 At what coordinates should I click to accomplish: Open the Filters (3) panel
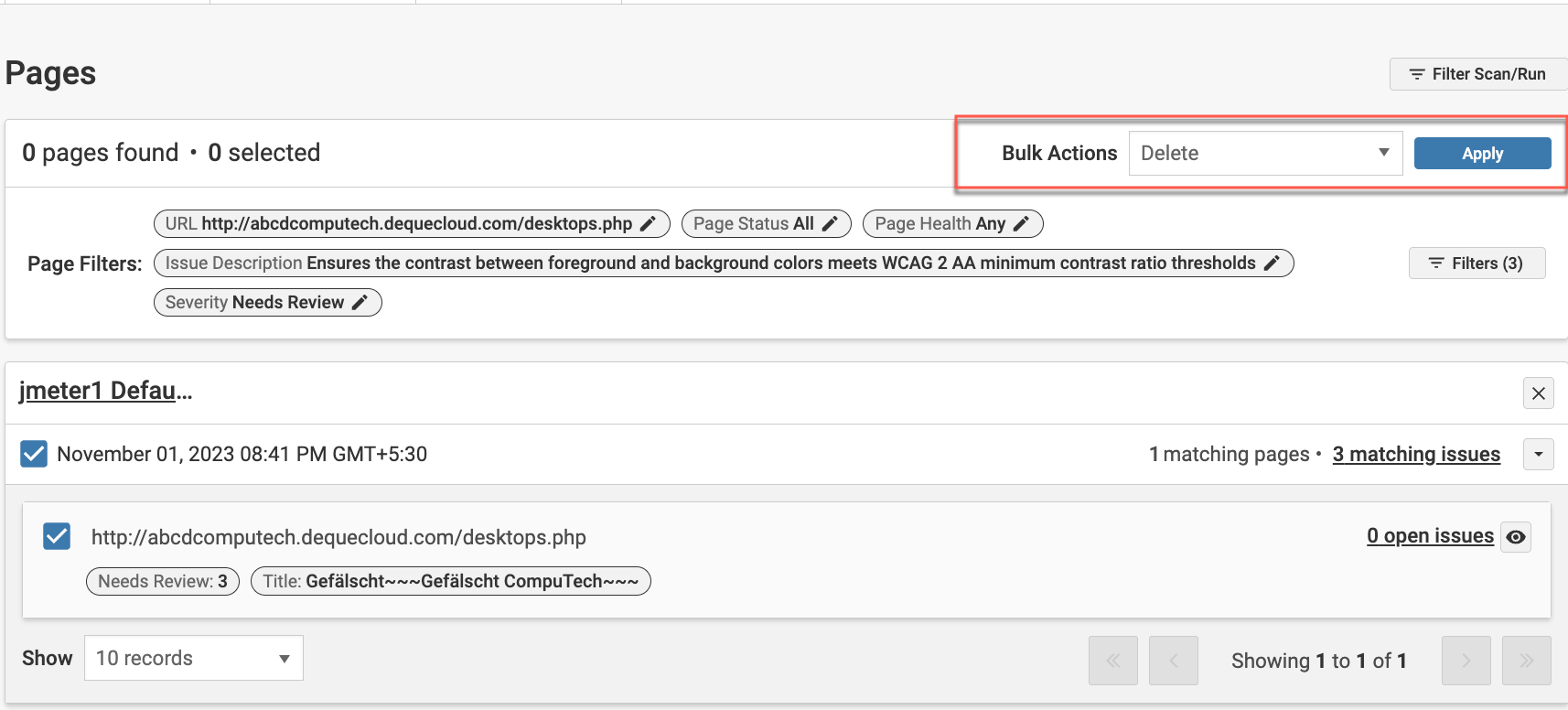coord(1477,264)
